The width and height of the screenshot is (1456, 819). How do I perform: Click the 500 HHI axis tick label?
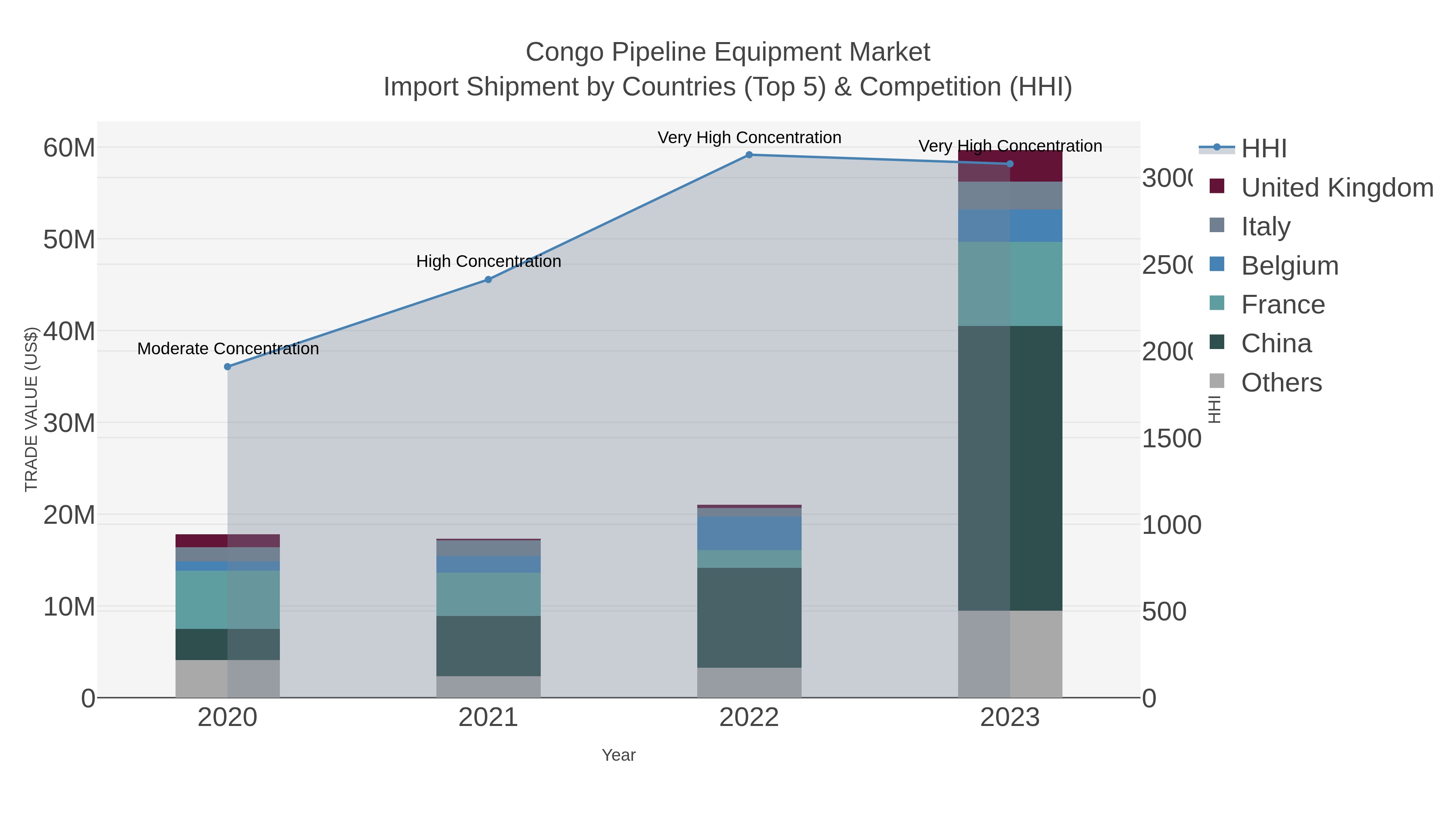1164,612
